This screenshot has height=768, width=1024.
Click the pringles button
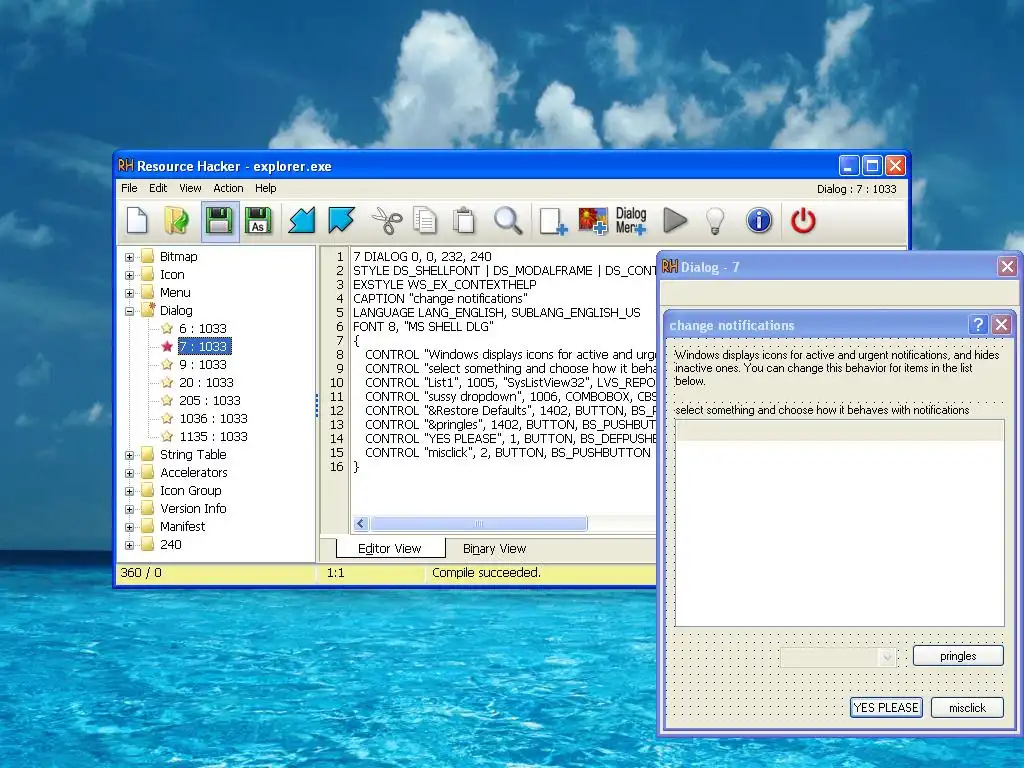point(958,656)
